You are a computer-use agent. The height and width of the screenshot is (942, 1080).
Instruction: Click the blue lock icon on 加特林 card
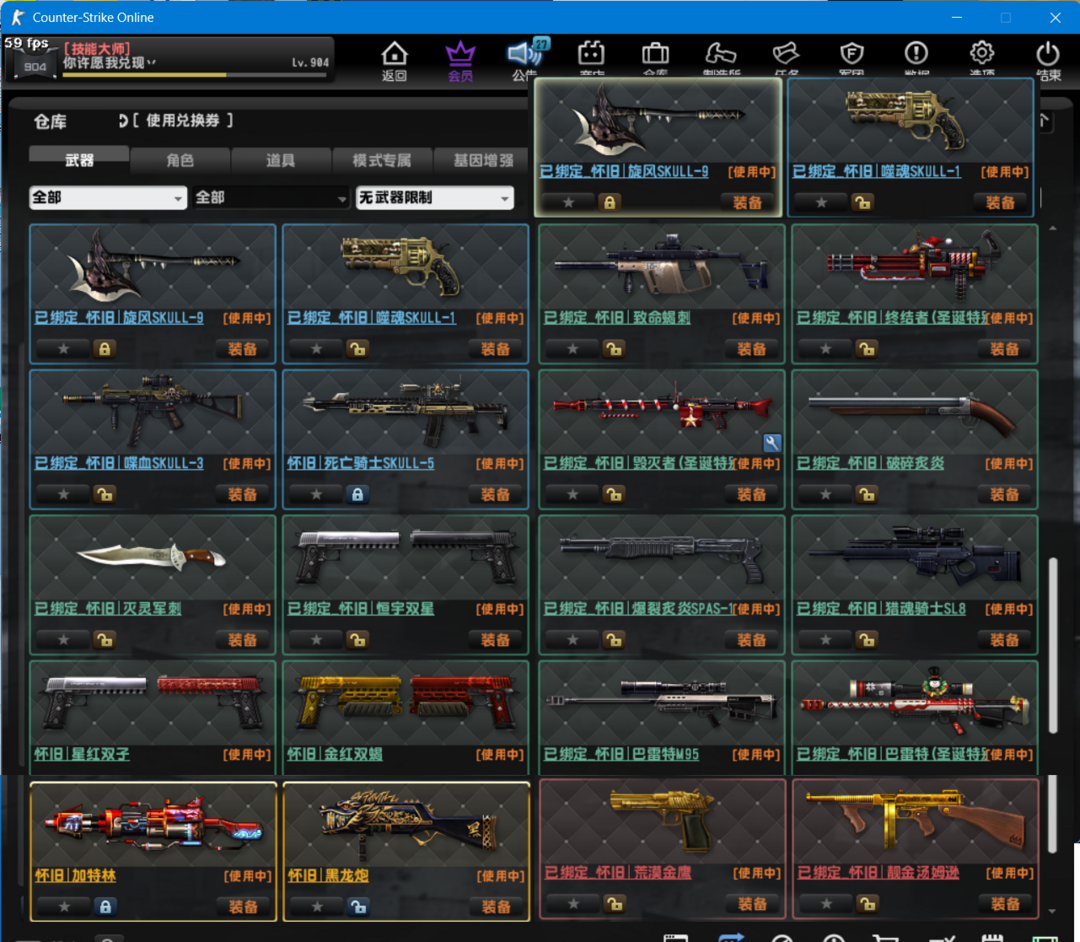pos(105,907)
